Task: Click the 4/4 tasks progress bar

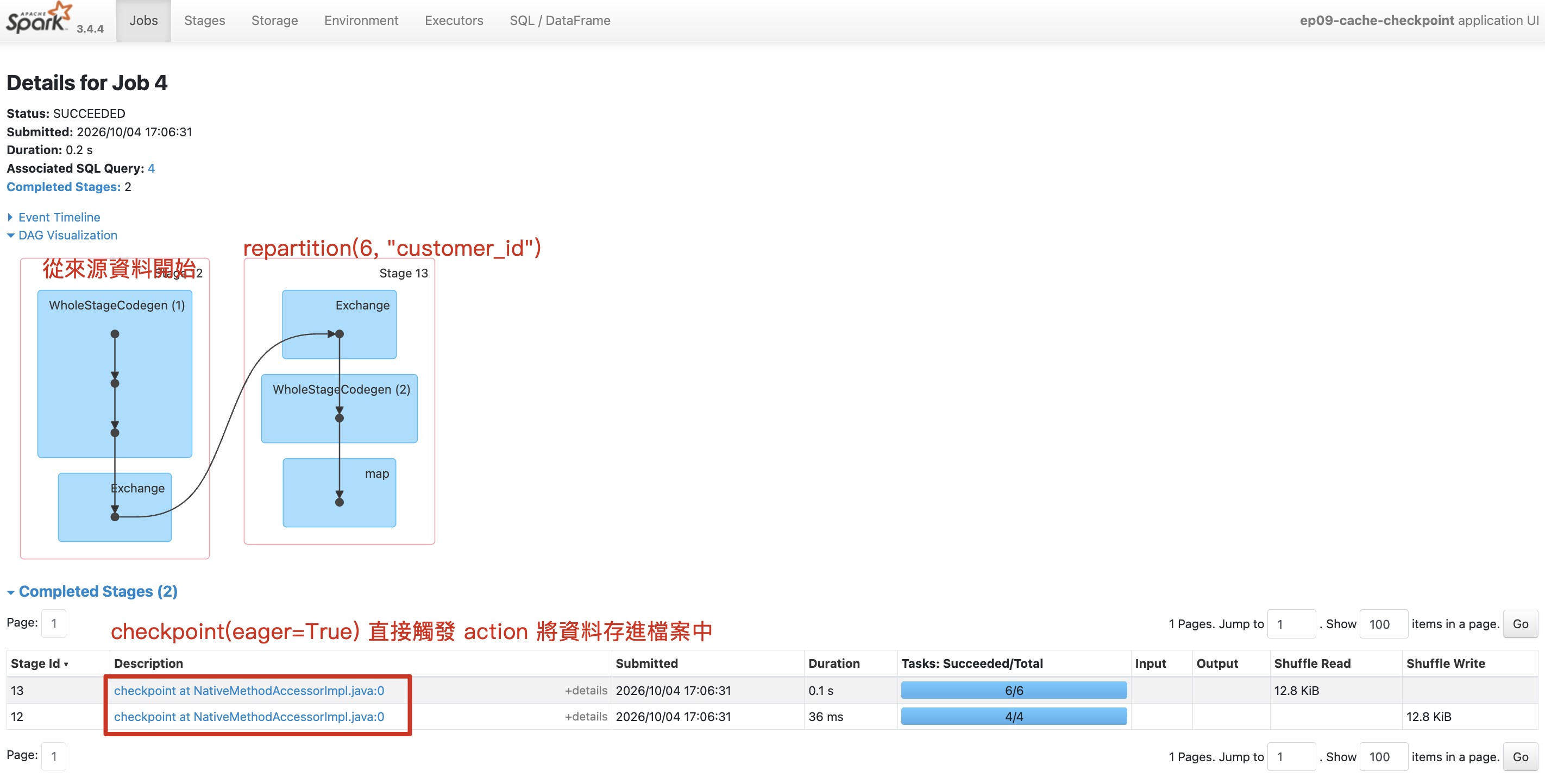Action: [1014, 717]
